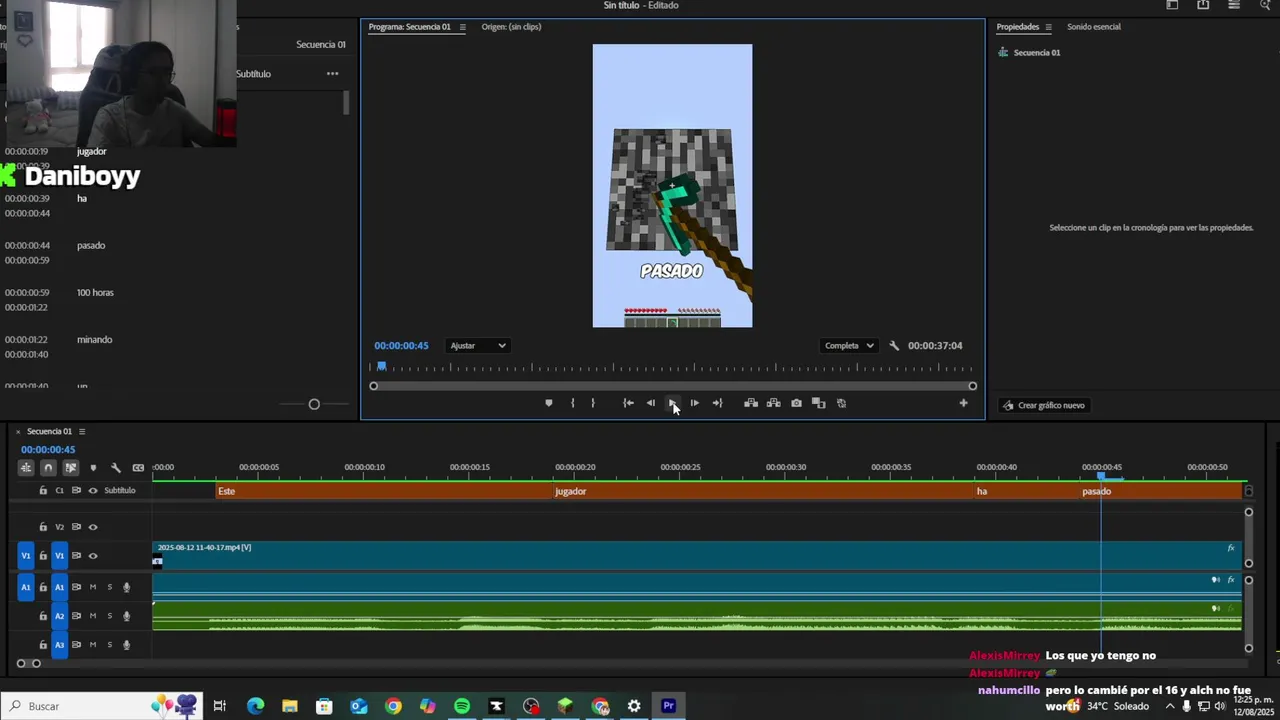
Task: Select the Propiedades tab
Action: click(x=1018, y=27)
